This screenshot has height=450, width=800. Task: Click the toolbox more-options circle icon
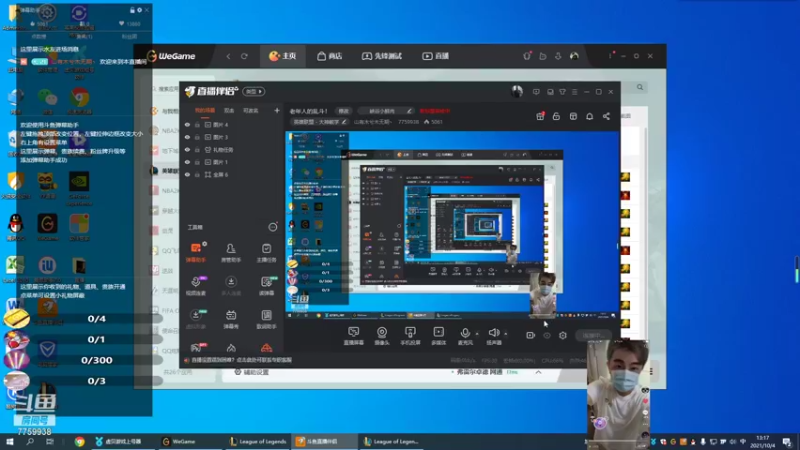pos(273,227)
